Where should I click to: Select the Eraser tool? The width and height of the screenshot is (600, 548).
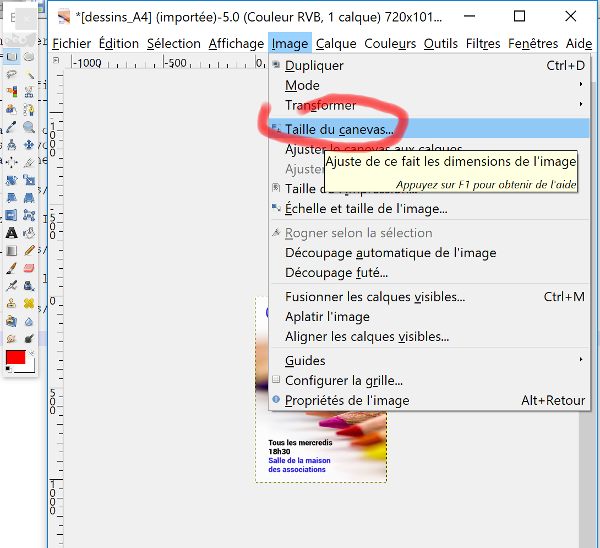pos(29,268)
